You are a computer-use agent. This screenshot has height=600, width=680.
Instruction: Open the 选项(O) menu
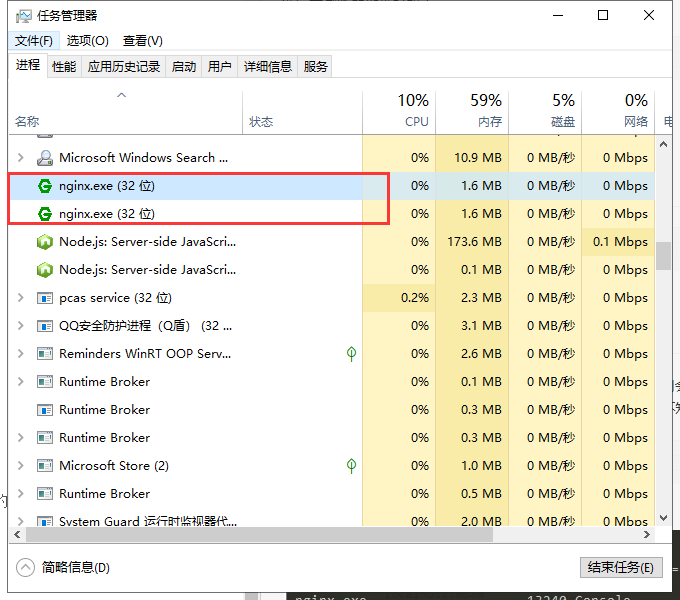click(88, 41)
